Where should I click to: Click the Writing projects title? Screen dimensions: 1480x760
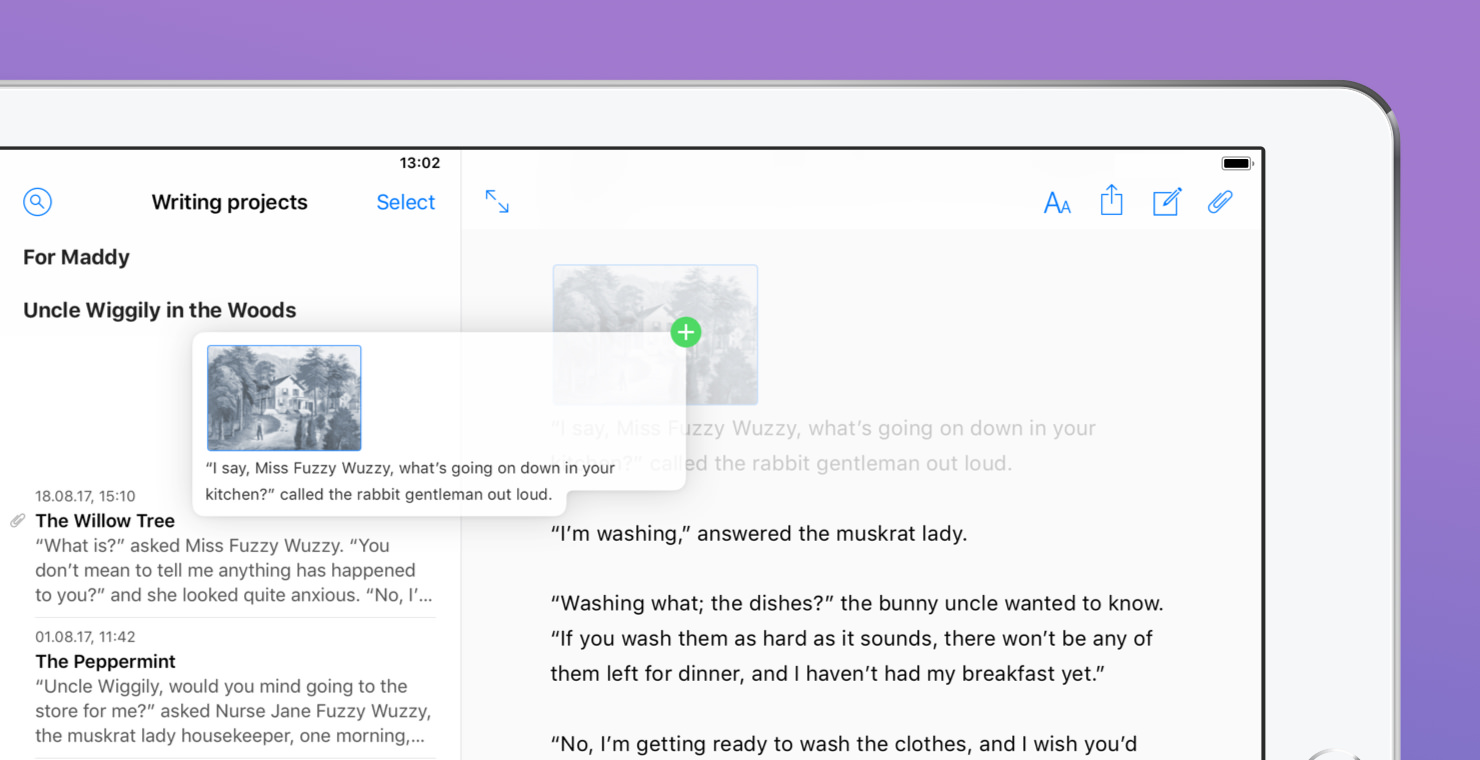(229, 202)
